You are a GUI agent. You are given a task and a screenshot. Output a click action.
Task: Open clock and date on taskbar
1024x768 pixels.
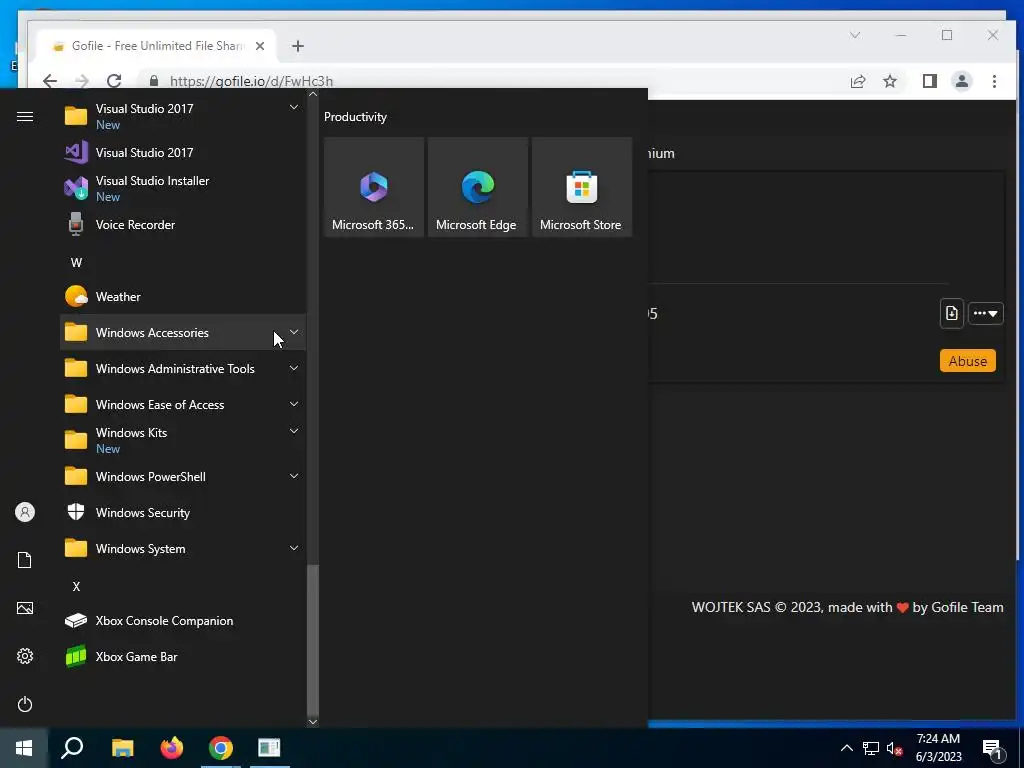[938, 748]
